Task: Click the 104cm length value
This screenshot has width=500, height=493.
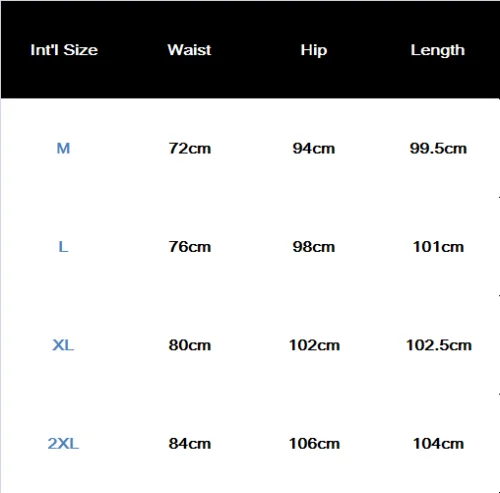Action: coord(438,444)
